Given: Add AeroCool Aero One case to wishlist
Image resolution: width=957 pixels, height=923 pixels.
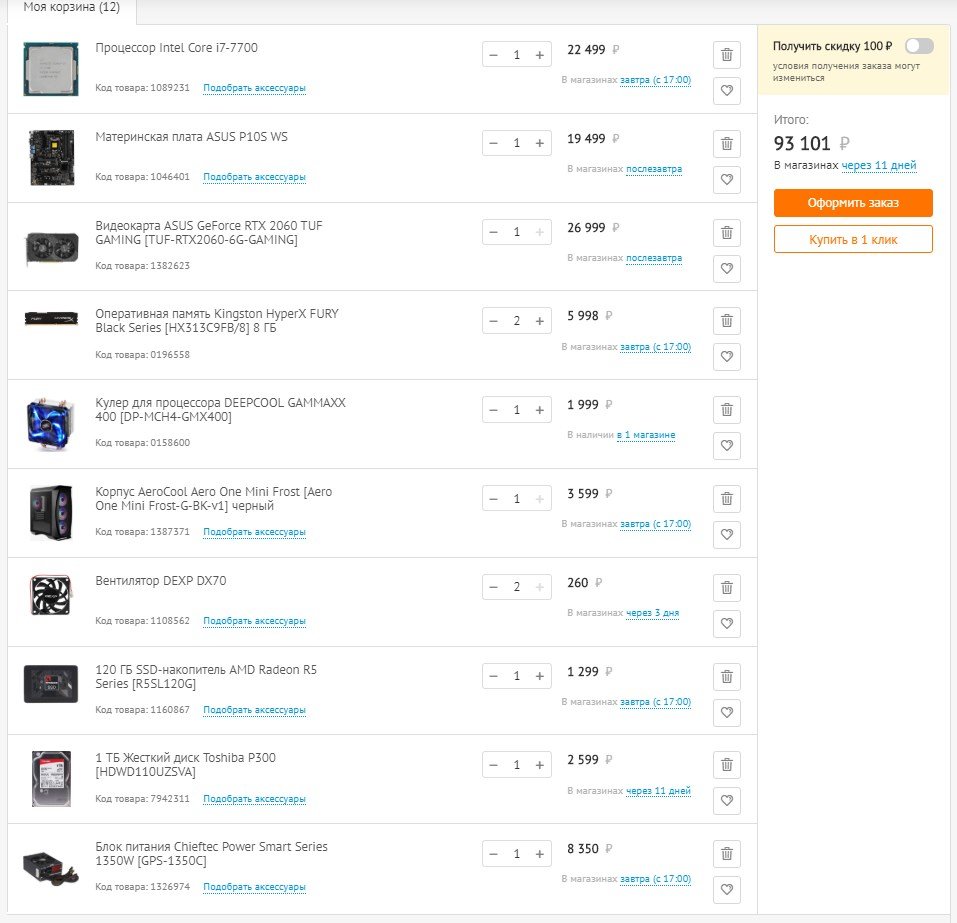Looking at the screenshot, I should [726, 535].
